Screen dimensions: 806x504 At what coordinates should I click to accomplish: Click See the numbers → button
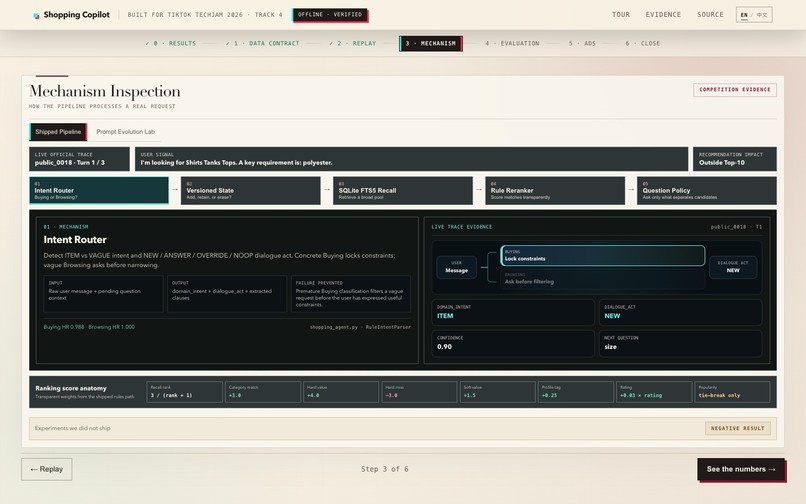(741, 469)
